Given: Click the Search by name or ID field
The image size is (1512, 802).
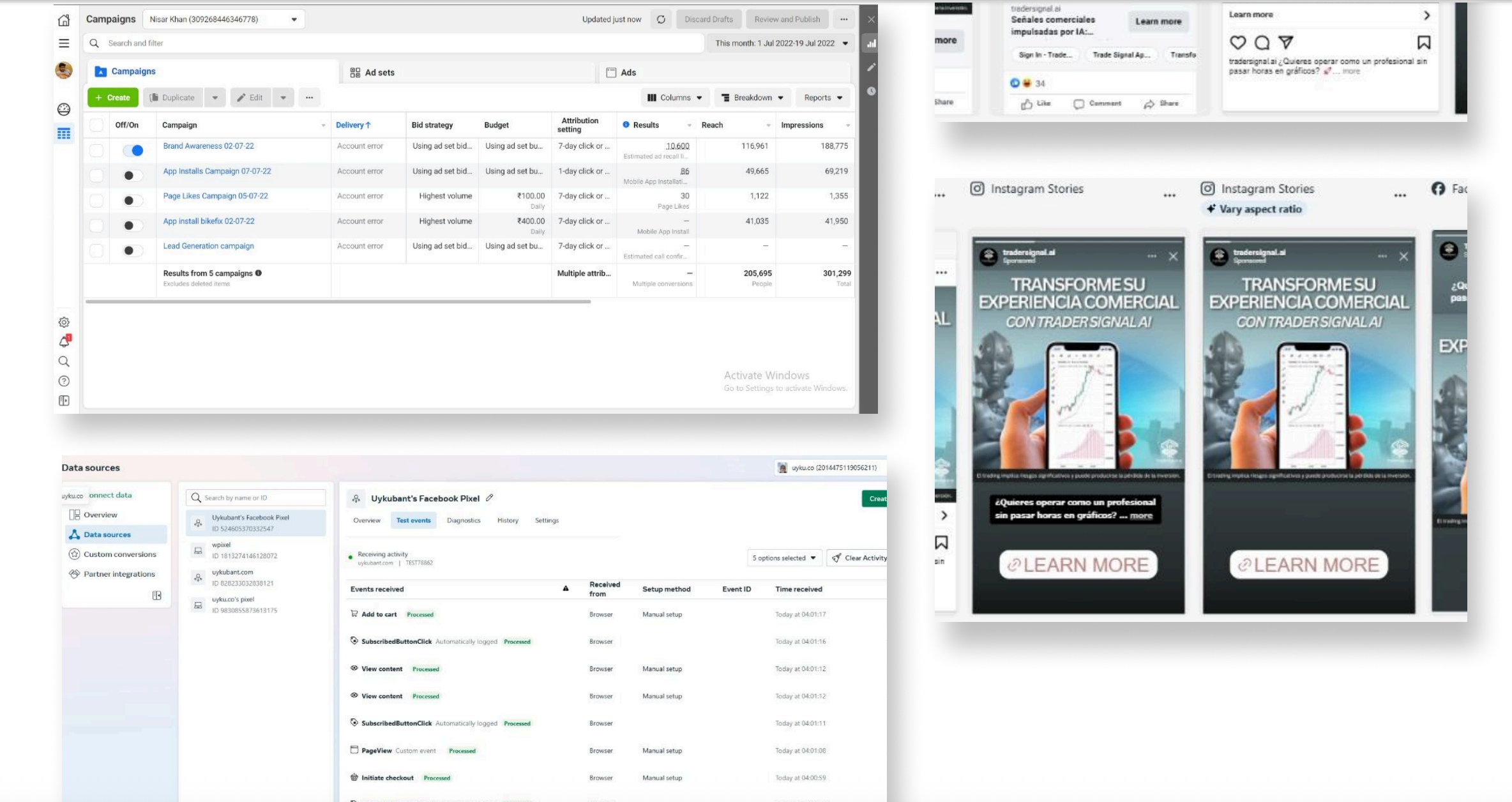Looking at the screenshot, I should 256,498.
